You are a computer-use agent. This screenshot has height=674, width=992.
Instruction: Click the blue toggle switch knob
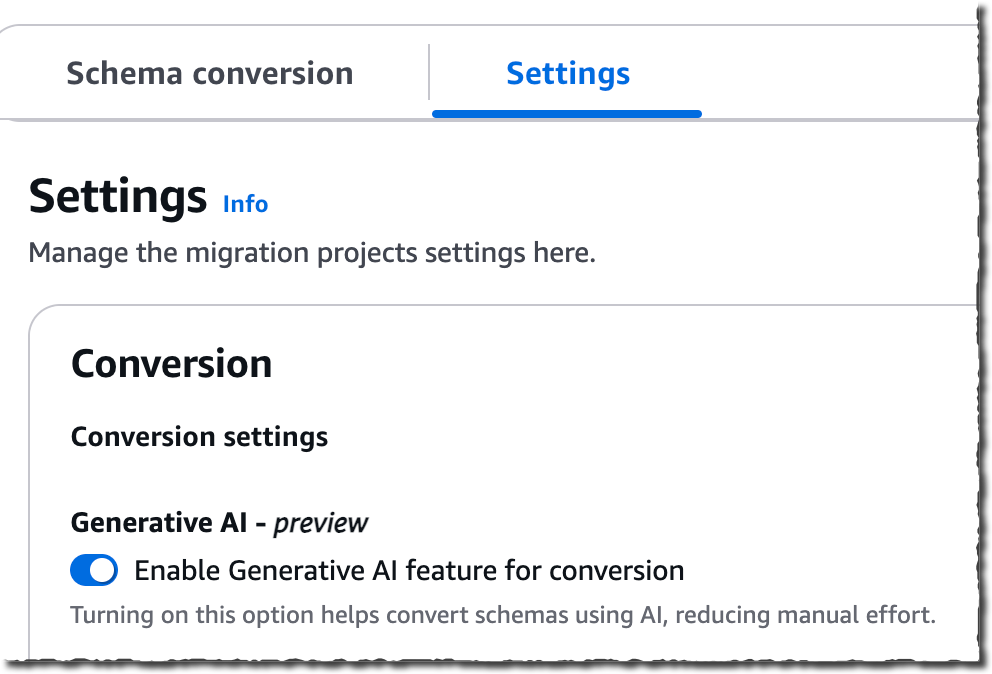[x=103, y=570]
